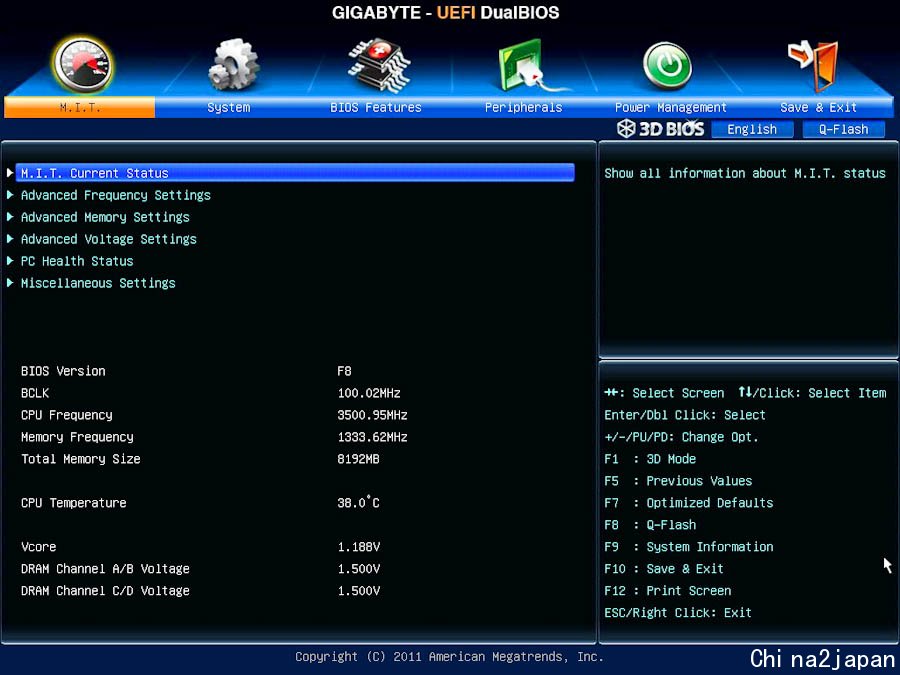Screen dimensions: 900x675
Task: Click Vcore value 1.188V
Action: click(359, 547)
